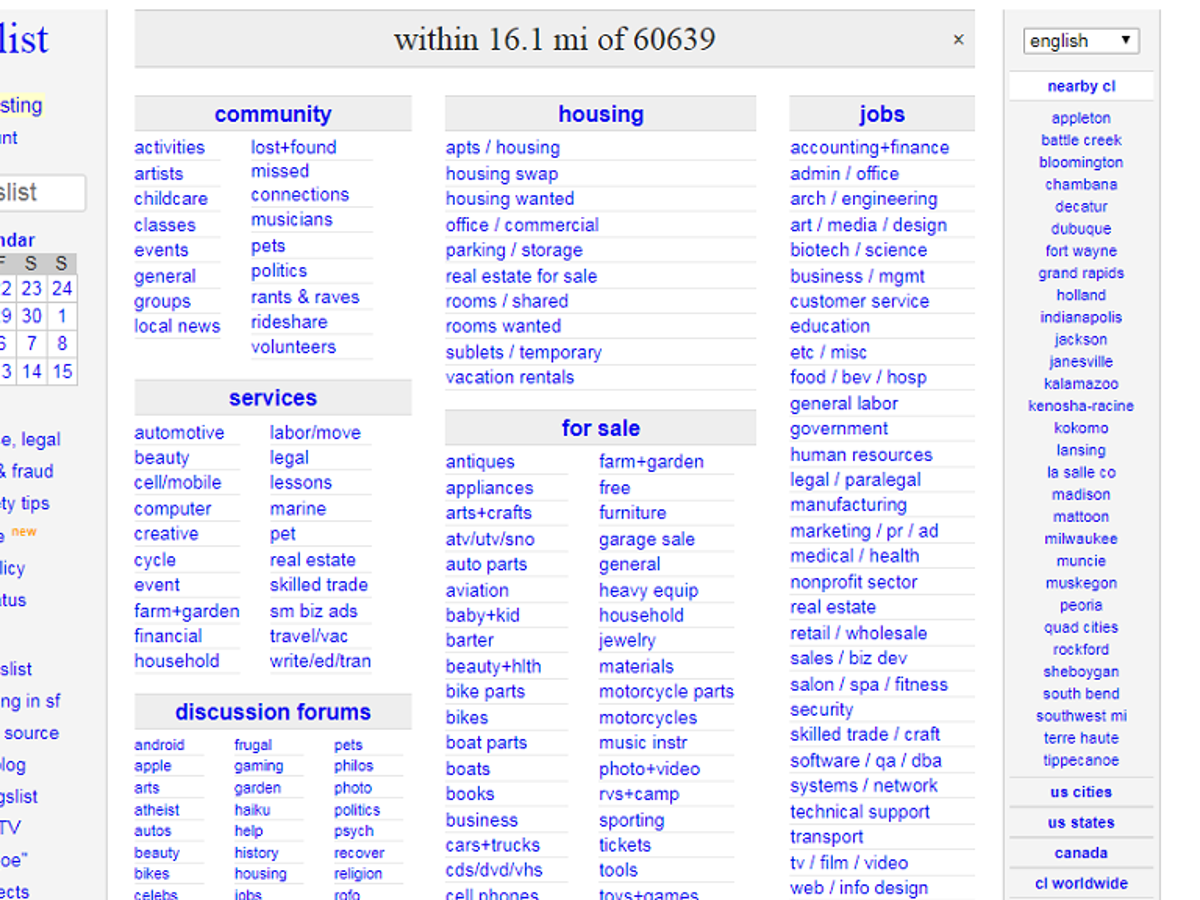Browse 'cars+trucks' for sale listings
1200x900 pixels.
pos(492,845)
